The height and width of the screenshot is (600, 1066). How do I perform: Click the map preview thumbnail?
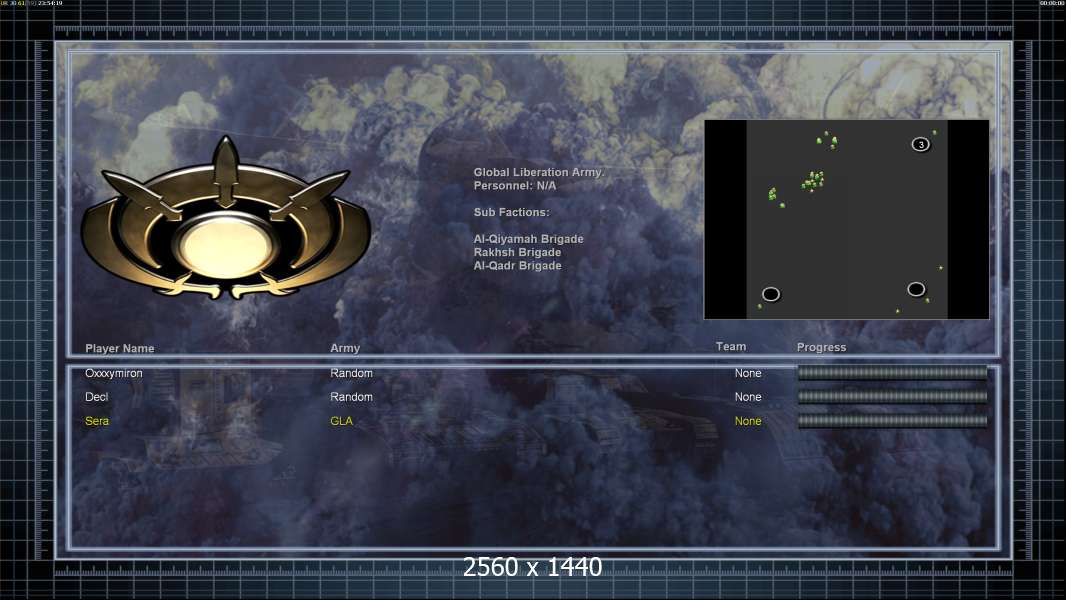click(x=846, y=219)
